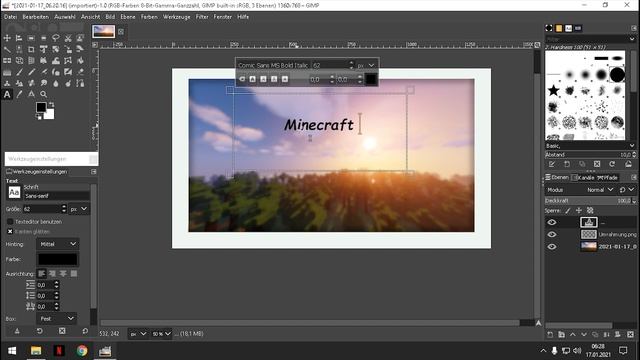Select the Zoom magnifier tool
This screenshot has width=640, height=360.
point(44,95)
